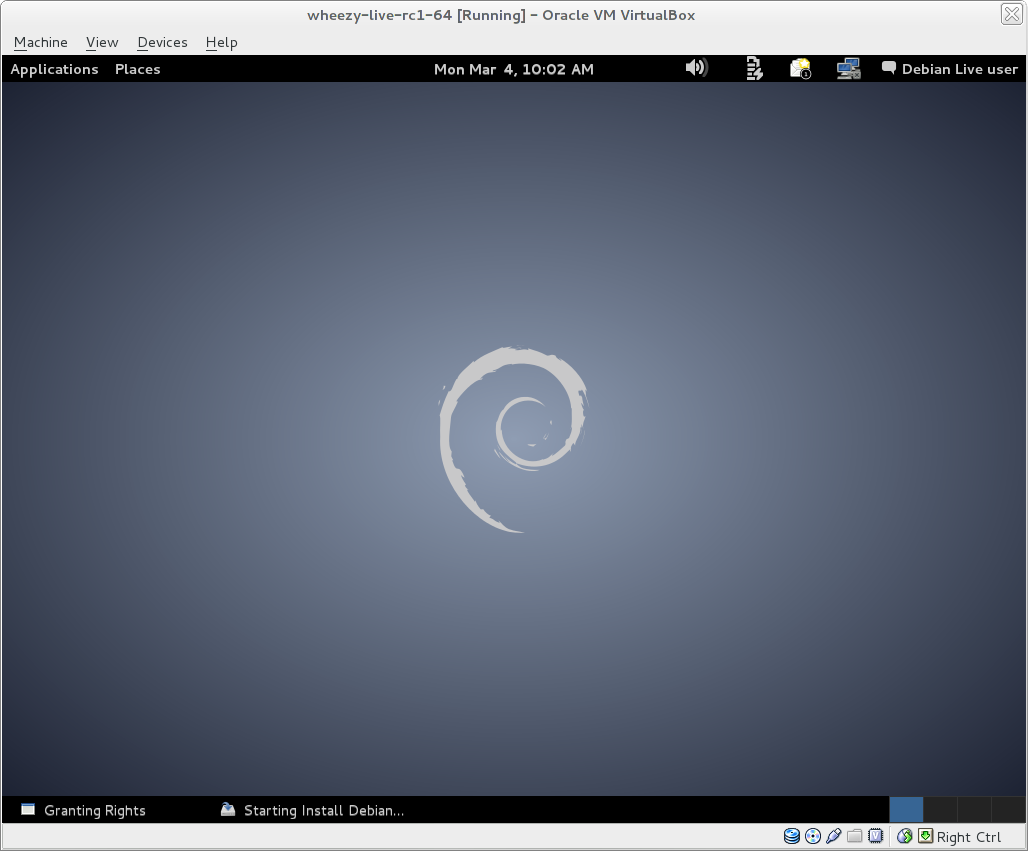Switch to Starting Install Debian window
1028x851 pixels.
pos(324,810)
